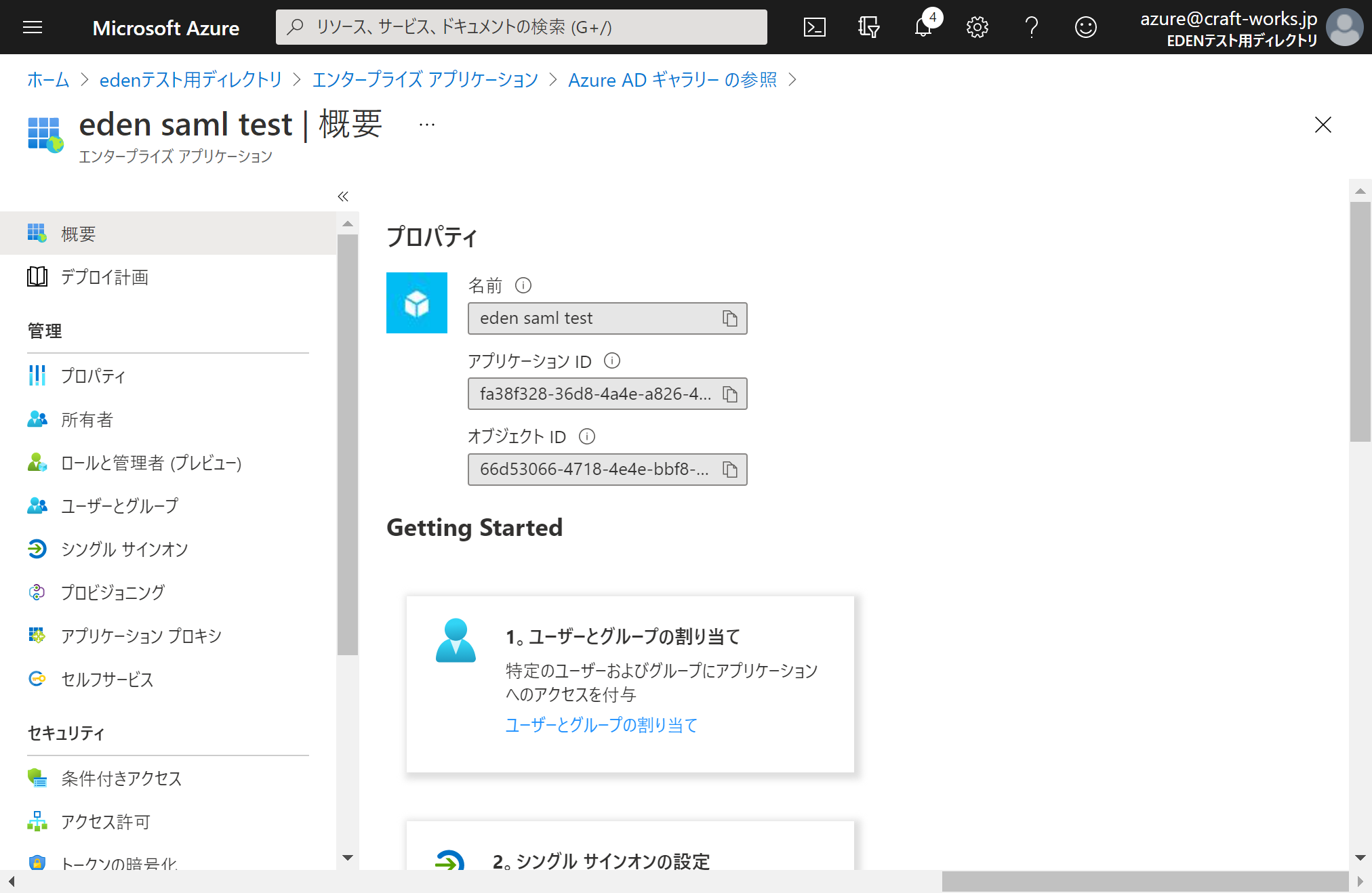Open デプロイ計画 in the side menu
This screenshot has height=893, width=1372.
pyautogui.click(x=168, y=277)
